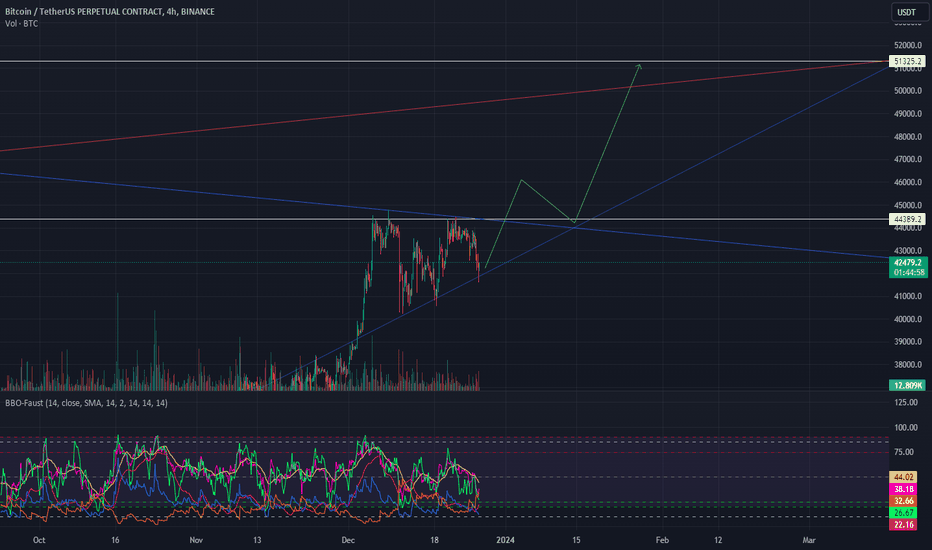
Task: Click the 40000.0 price axis tick
Action: (x=908, y=319)
